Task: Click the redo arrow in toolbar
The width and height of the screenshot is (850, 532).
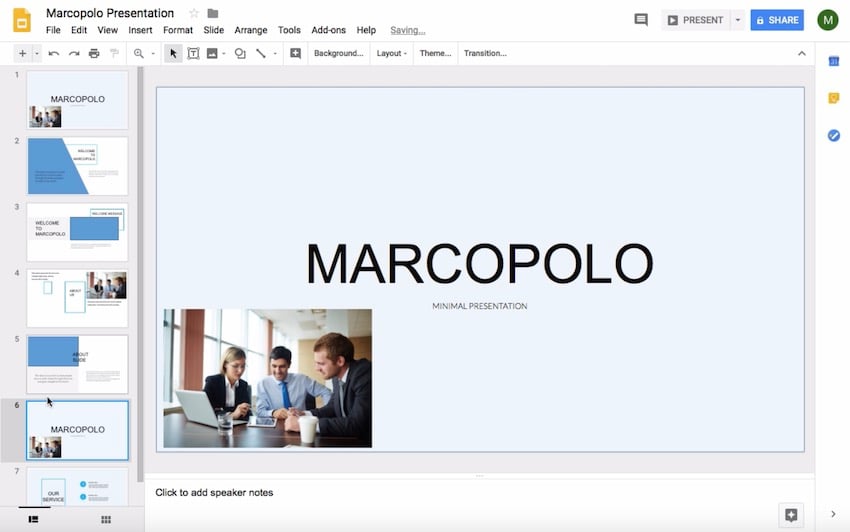Action: [x=73, y=53]
